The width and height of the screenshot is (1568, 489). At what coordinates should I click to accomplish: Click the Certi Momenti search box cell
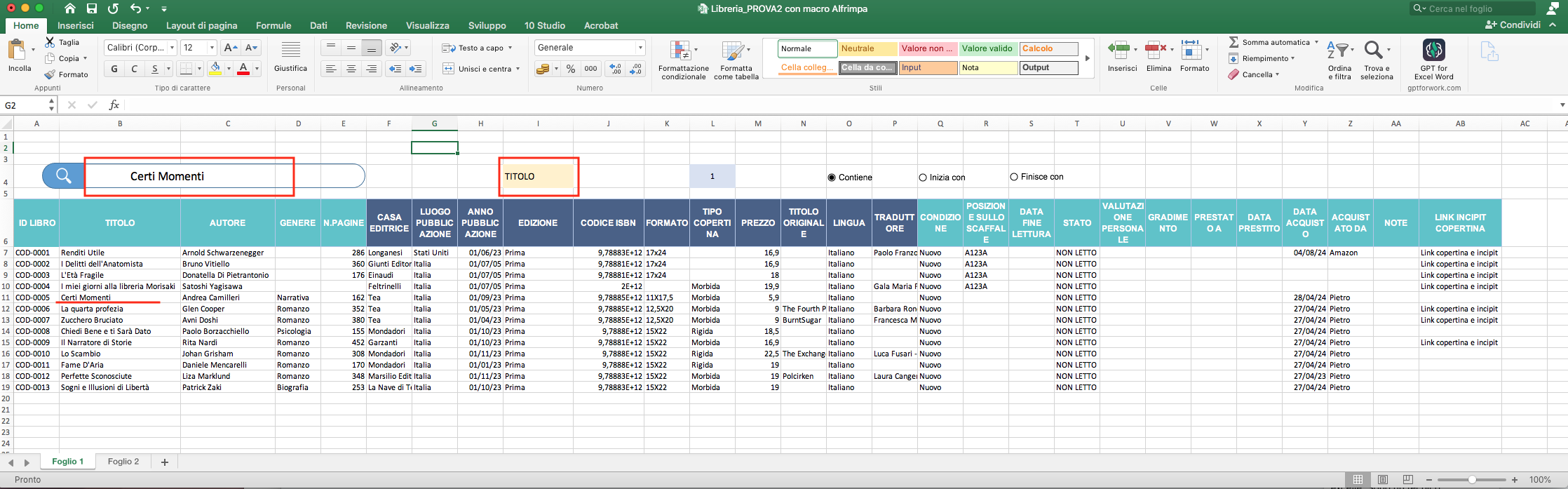pos(189,176)
